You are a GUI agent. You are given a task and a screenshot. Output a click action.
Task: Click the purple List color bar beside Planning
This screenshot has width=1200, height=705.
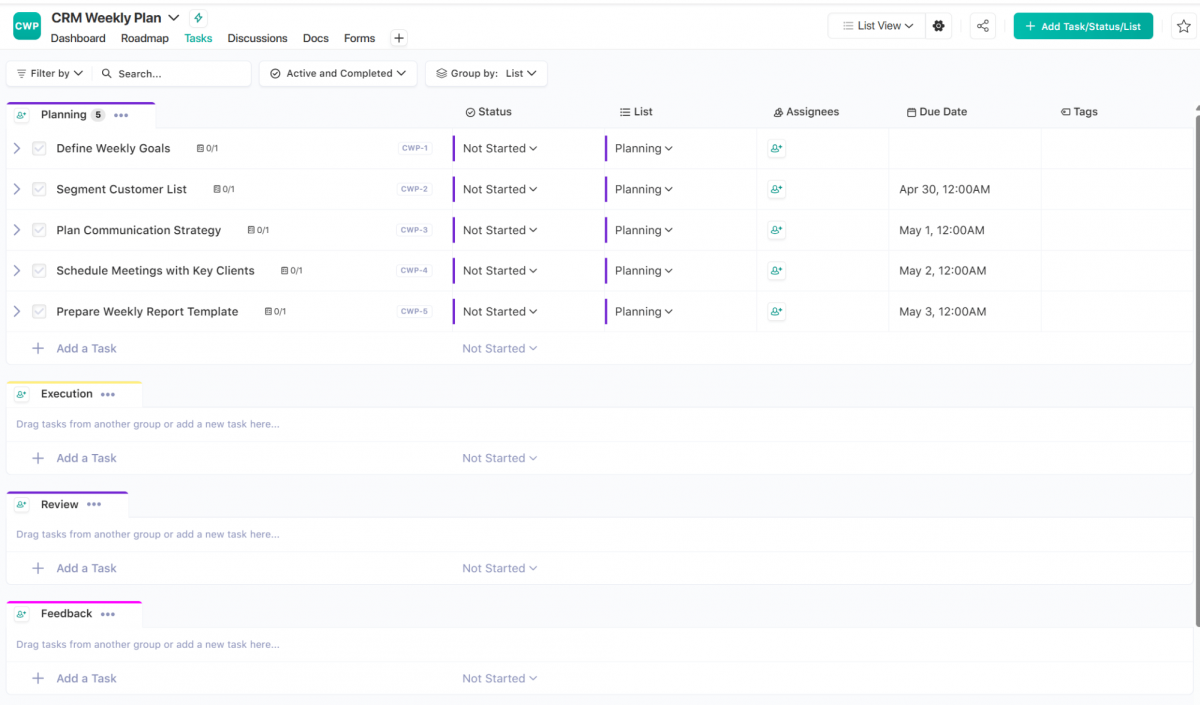tap(606, 148)
